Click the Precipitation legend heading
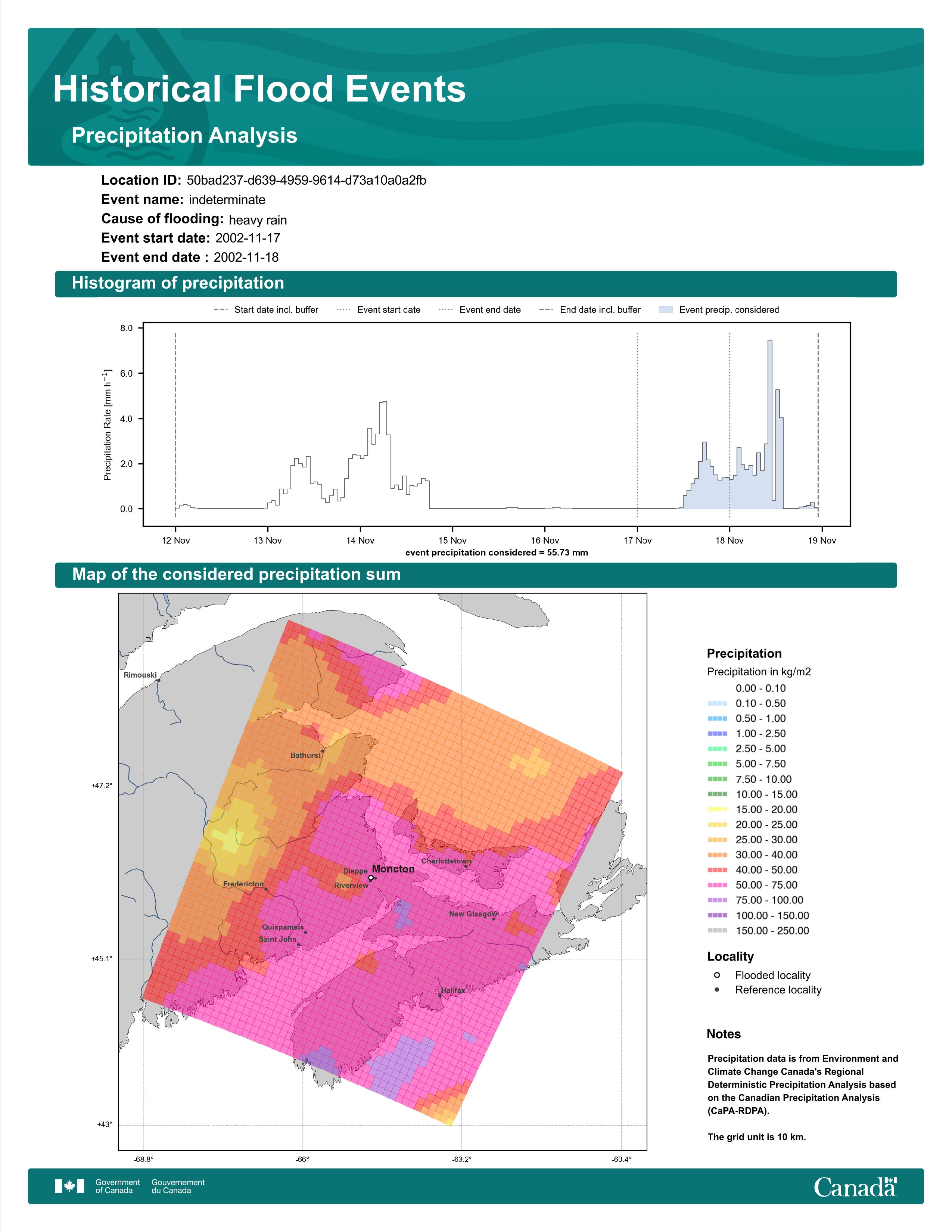Image resolution: width=952 pixels, height=1232 pixels. [x=744, y=654]
